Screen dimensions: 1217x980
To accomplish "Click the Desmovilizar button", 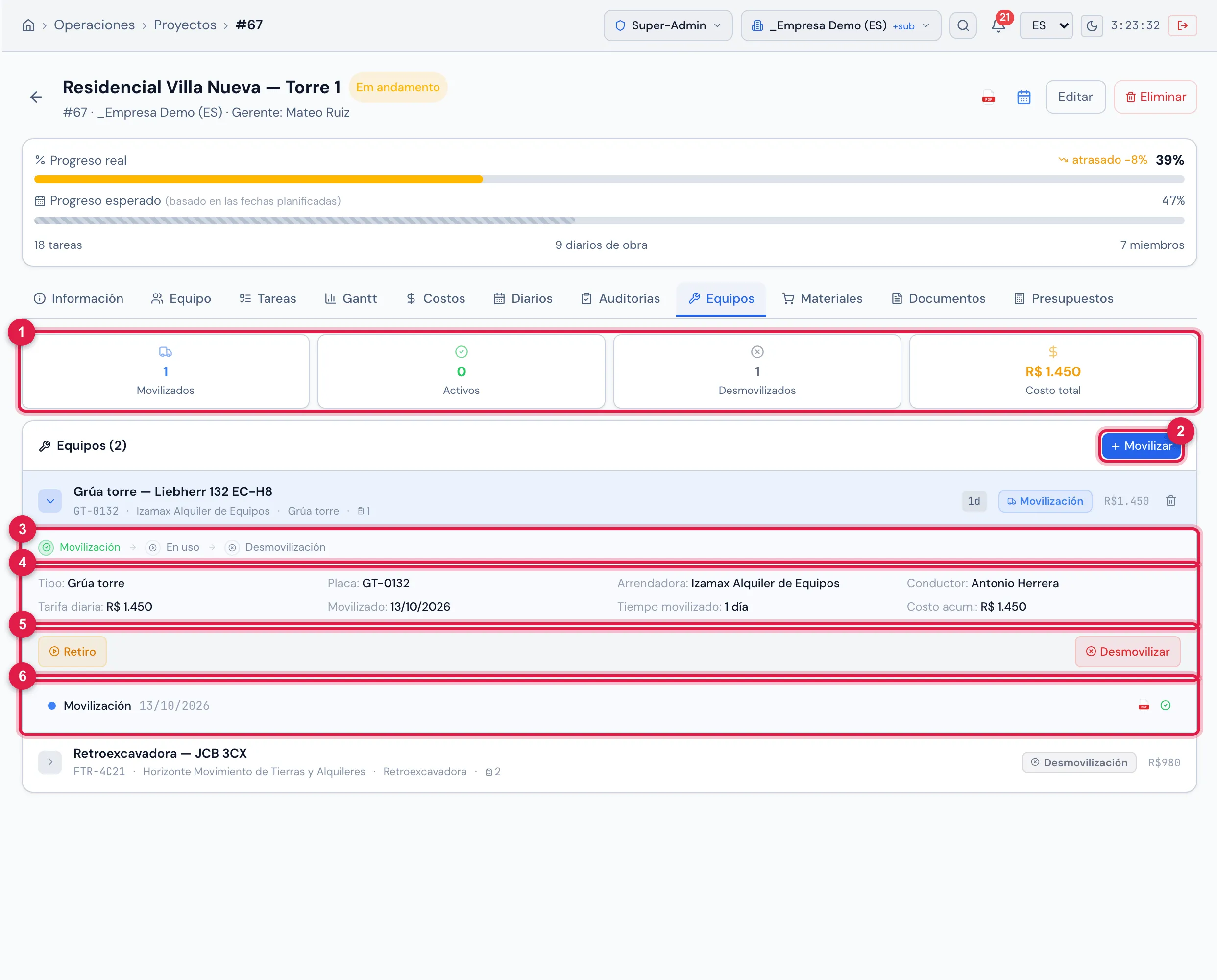I will pyautogui.click(x=1127, y=651).
